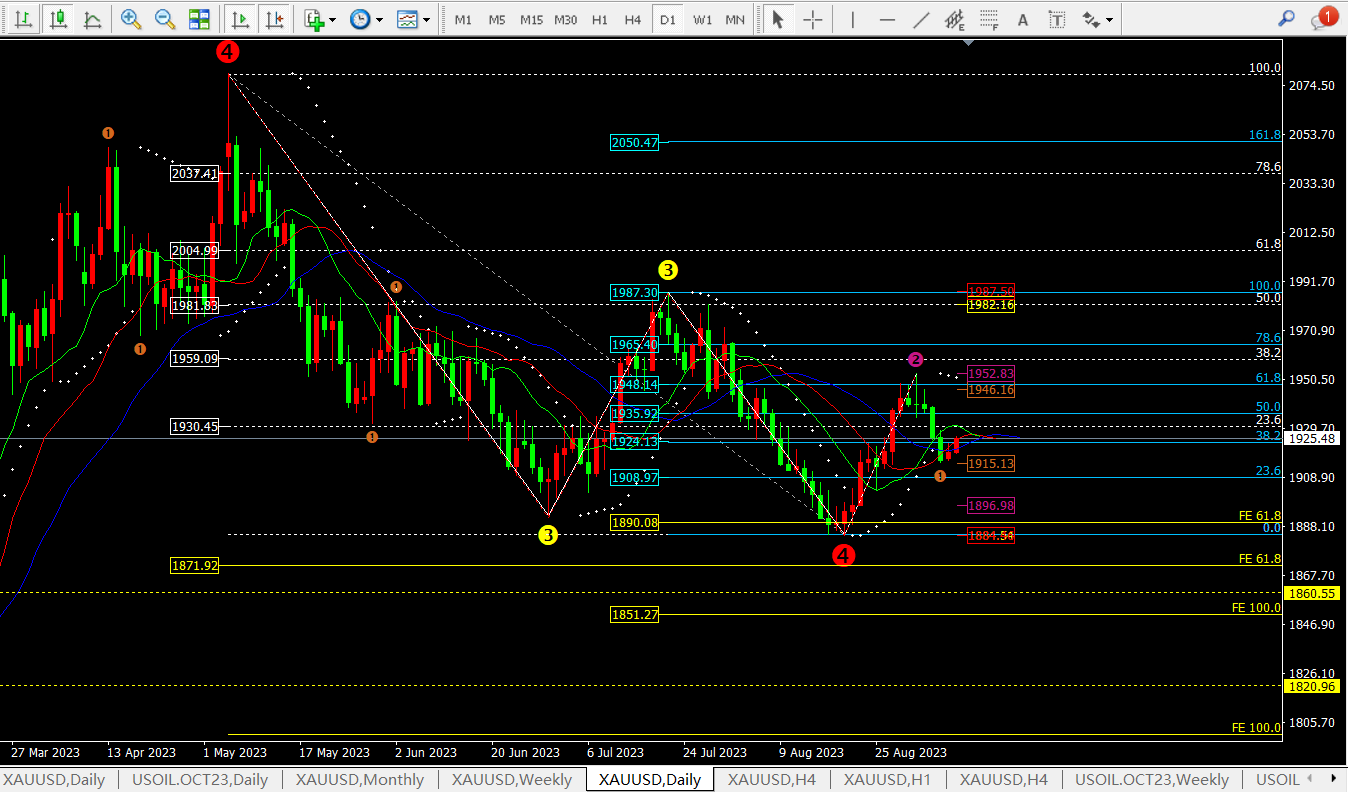Pick the horizontal line drawing tool
Image resolution: width=1348 pixels, height=793 pixels.
click(887, 19)
